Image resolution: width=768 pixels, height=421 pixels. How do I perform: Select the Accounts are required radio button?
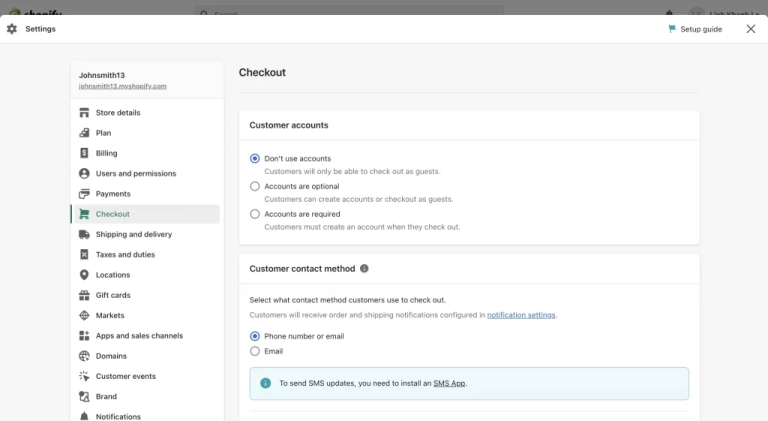tap(255, 214)
